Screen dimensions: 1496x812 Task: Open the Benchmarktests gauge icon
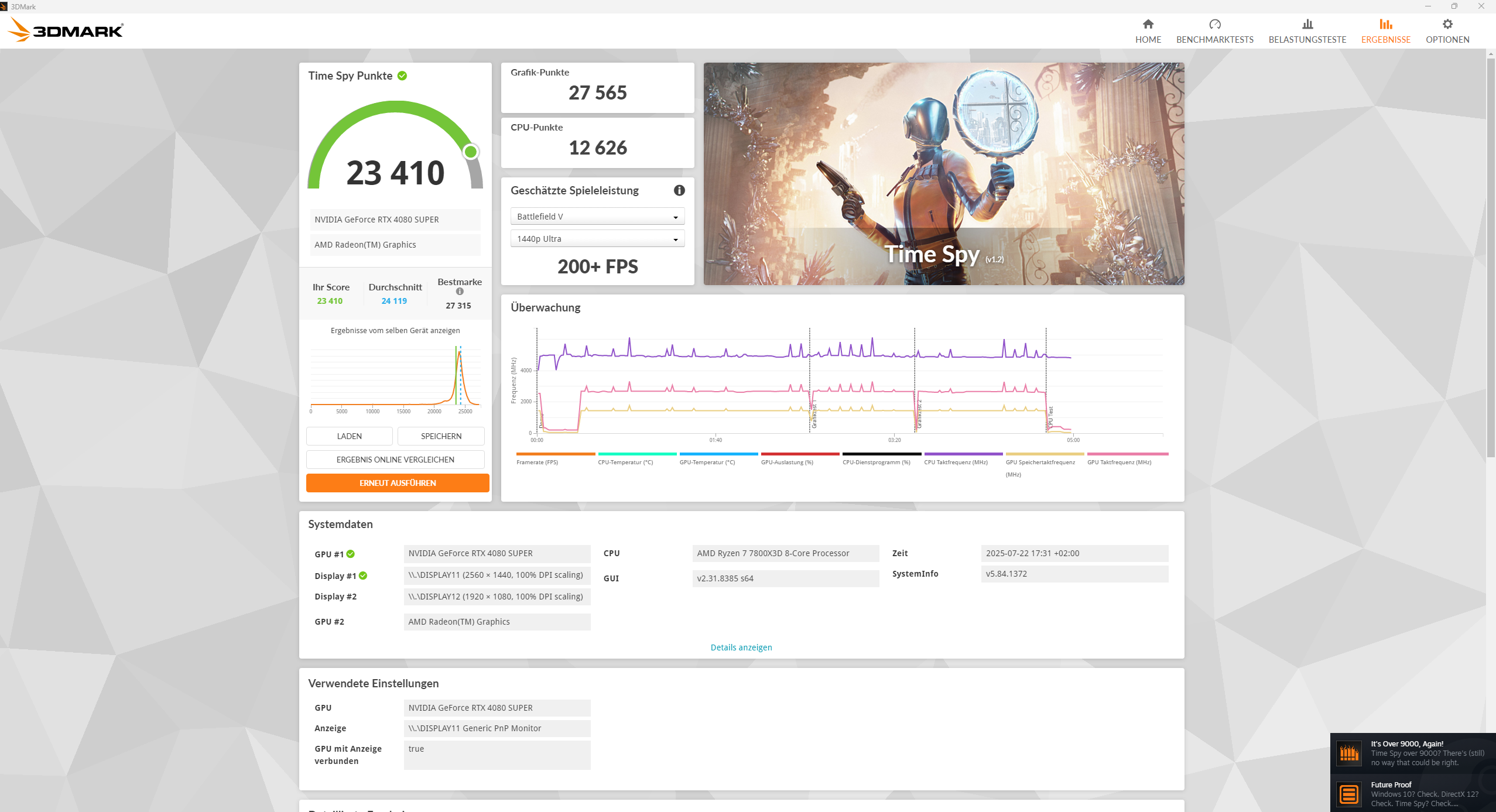(x=1214, y=25)
